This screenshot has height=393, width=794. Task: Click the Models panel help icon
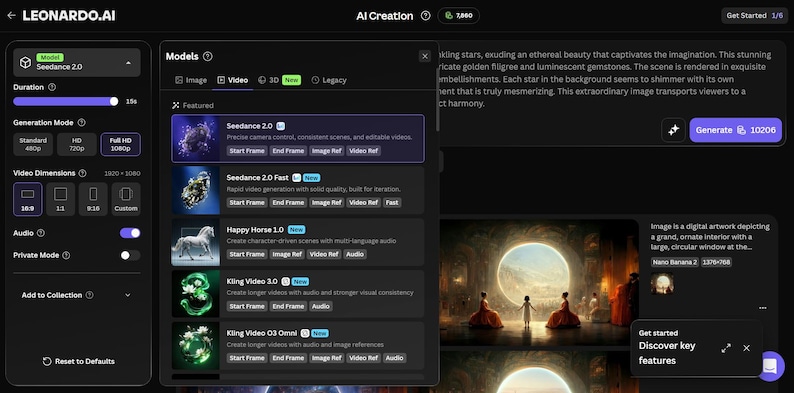click(x=208, y=56)
